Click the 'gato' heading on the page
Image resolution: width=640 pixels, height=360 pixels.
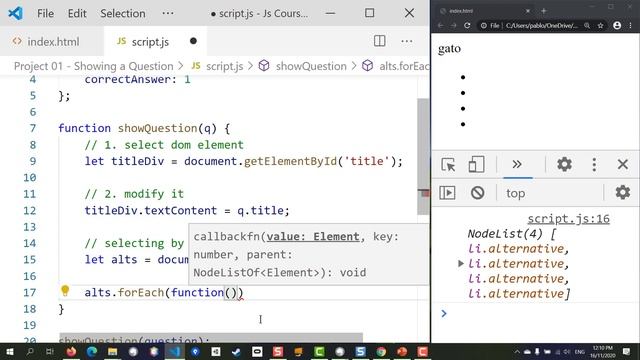449,49
